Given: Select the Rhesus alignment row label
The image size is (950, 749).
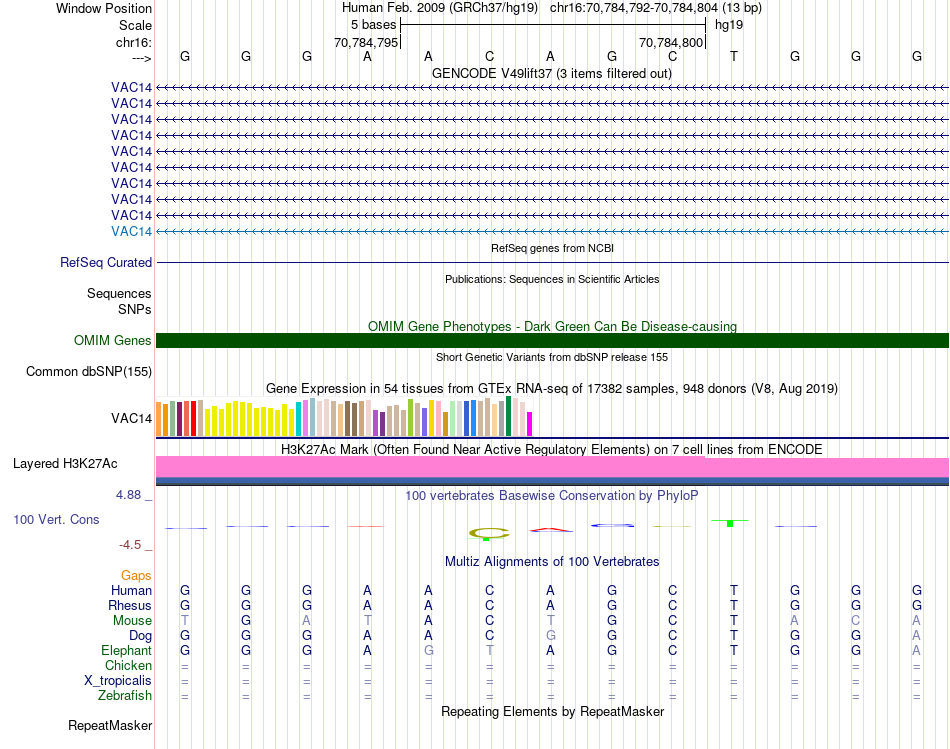Looking at the screenshot, I should [130, 605].
